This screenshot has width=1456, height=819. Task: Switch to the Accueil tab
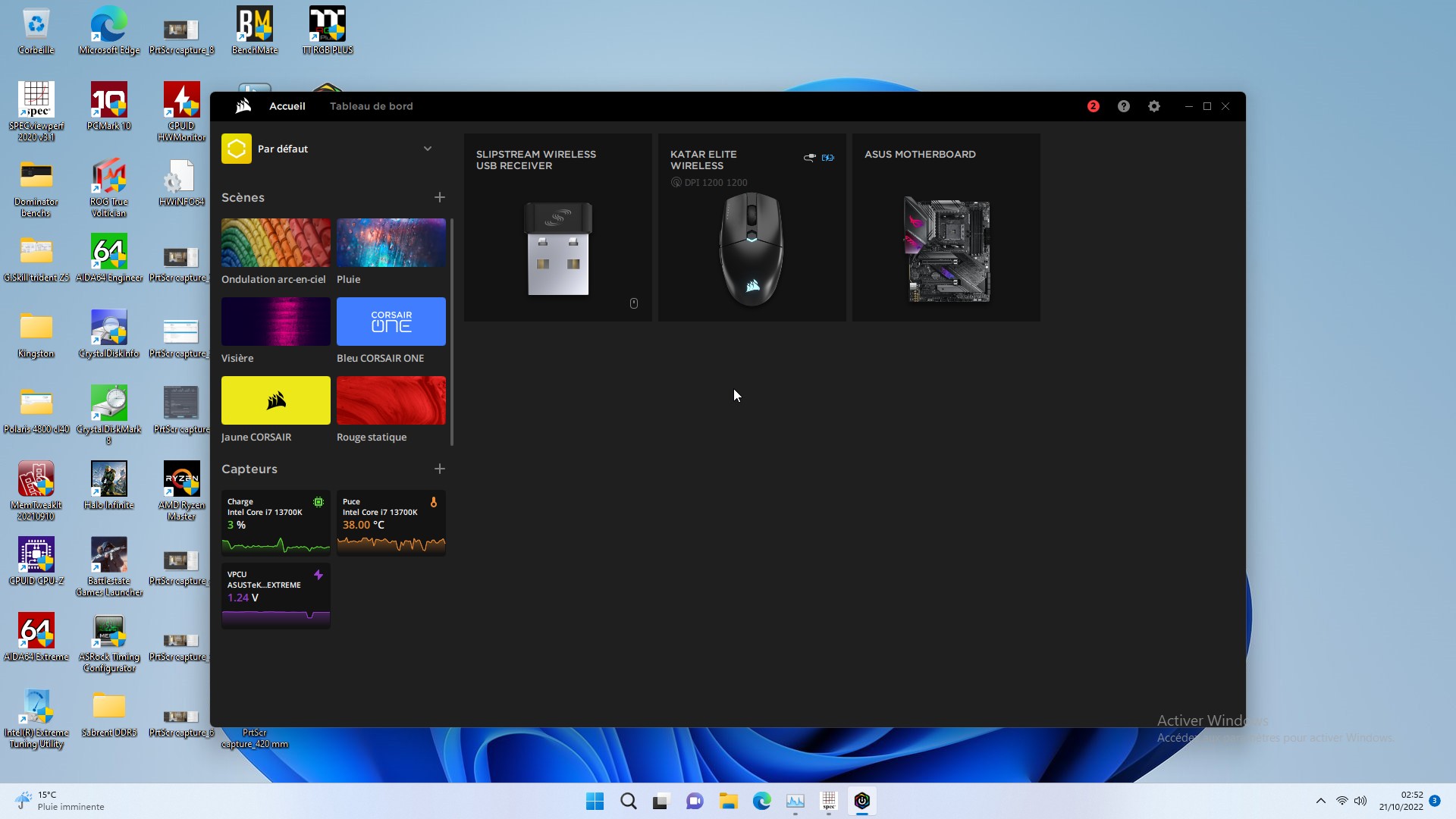tap(287, 106)
